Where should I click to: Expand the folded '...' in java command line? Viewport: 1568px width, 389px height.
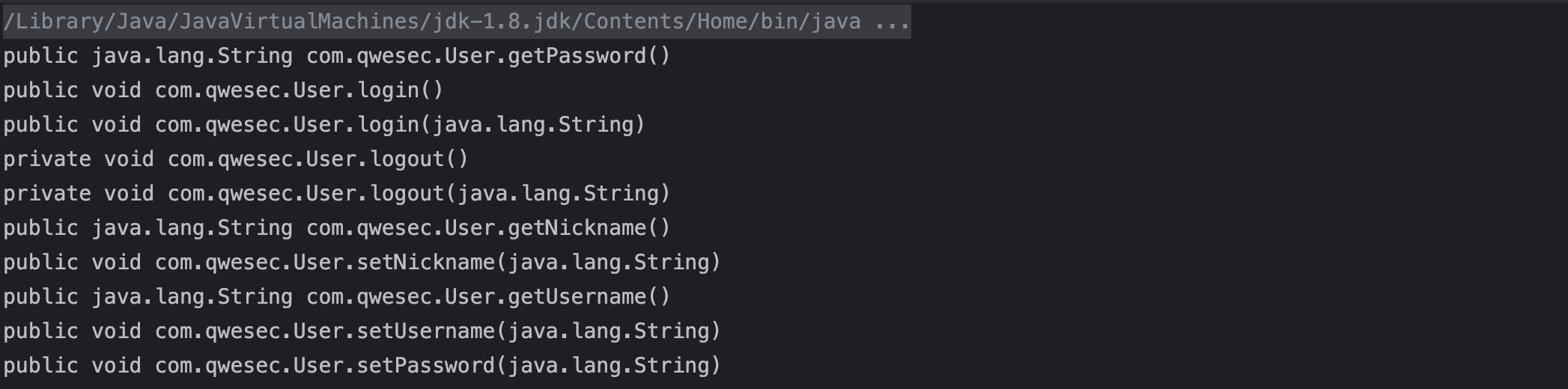(x=892, y=22)
